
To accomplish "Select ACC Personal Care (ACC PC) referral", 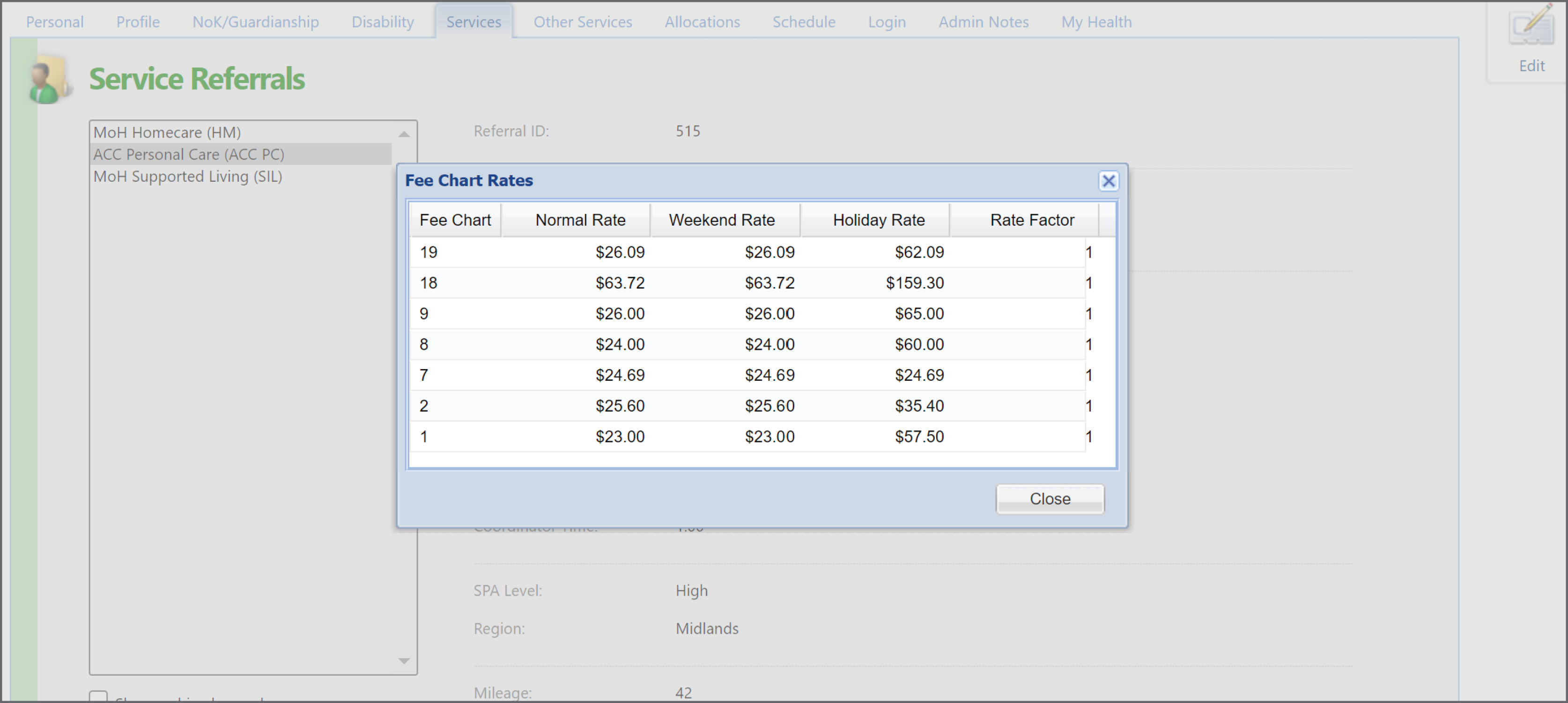I will pyautogui.click(x=189, y=154).
